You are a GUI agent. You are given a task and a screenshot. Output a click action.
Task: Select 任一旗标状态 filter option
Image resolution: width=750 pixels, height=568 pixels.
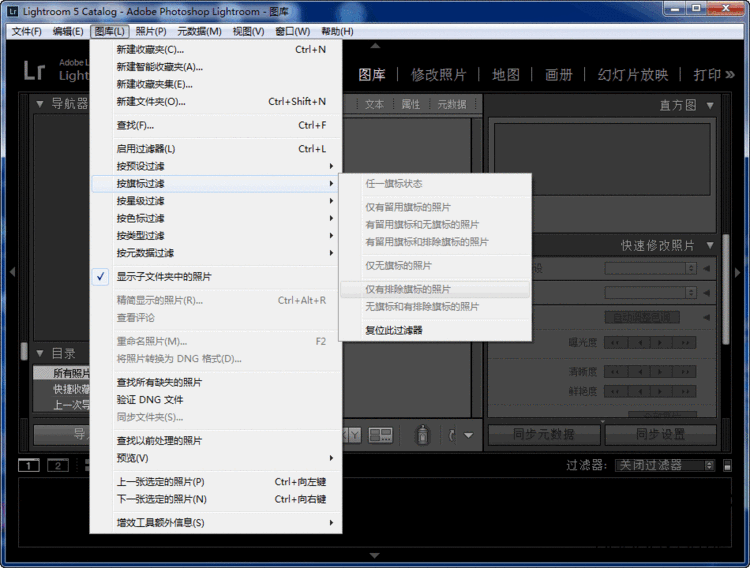[435, 184]
